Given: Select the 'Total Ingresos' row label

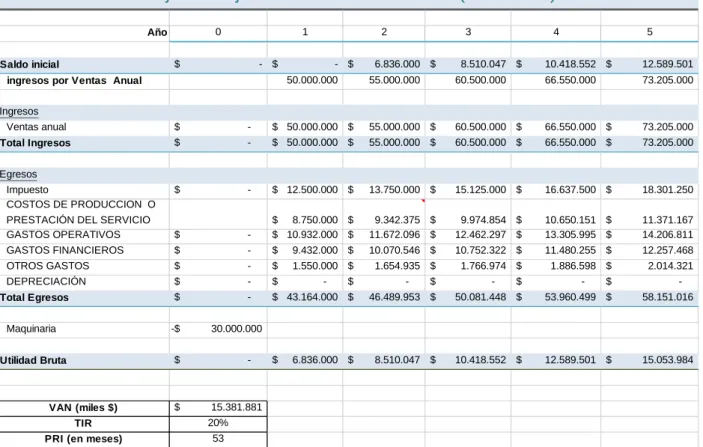Looking at the screenshot, I should point(35,143).
